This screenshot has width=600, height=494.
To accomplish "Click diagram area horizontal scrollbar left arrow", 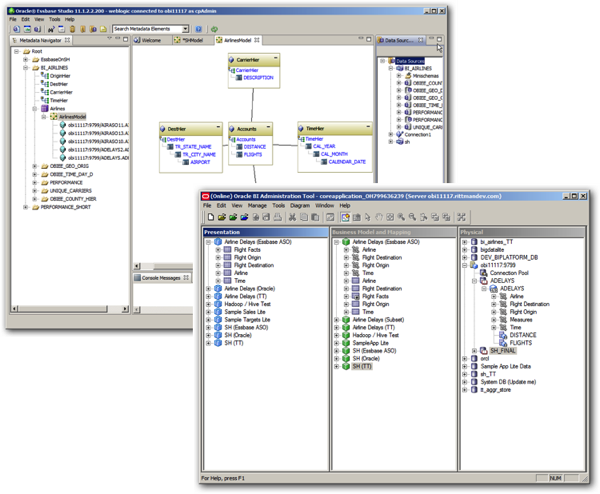I will click(137, 266).
